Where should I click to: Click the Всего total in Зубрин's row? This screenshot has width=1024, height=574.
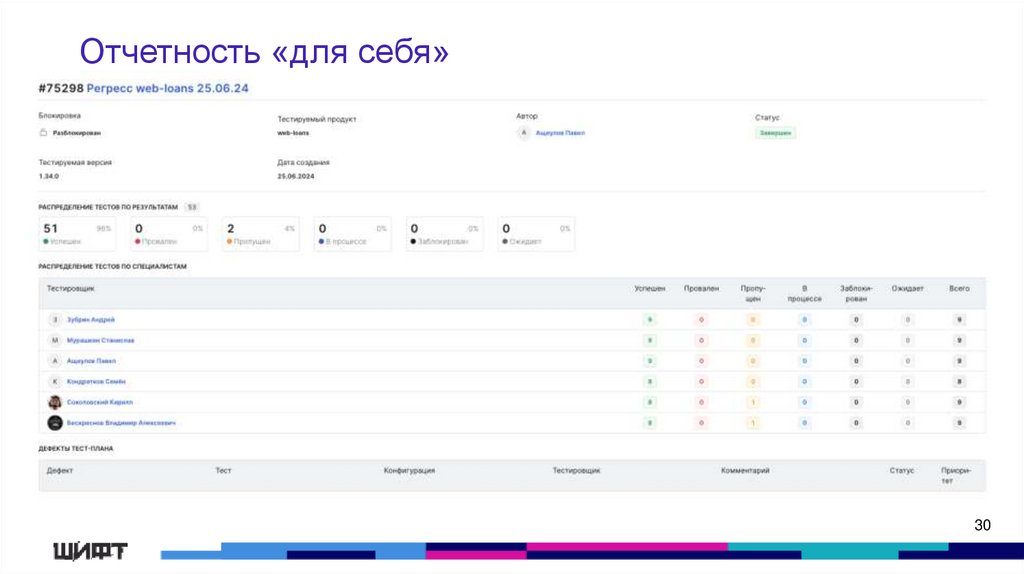(959, 319)
